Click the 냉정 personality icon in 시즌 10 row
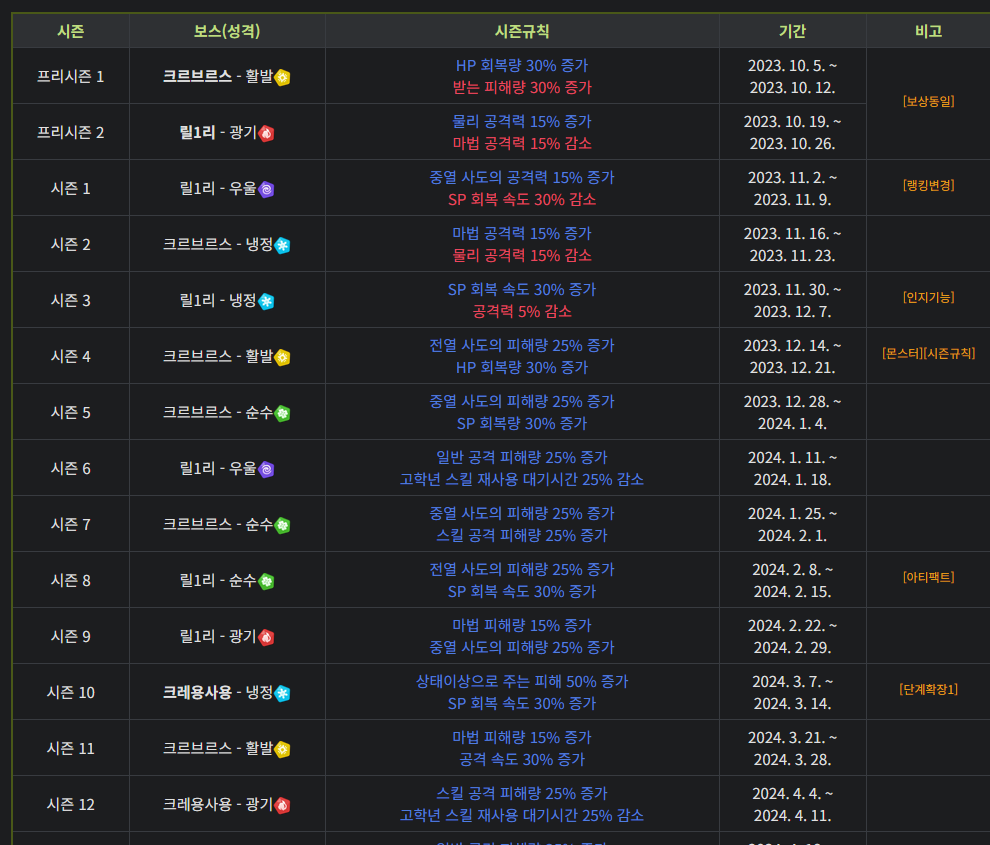Screen dimensions: 990x845 [x=282, y=693]
